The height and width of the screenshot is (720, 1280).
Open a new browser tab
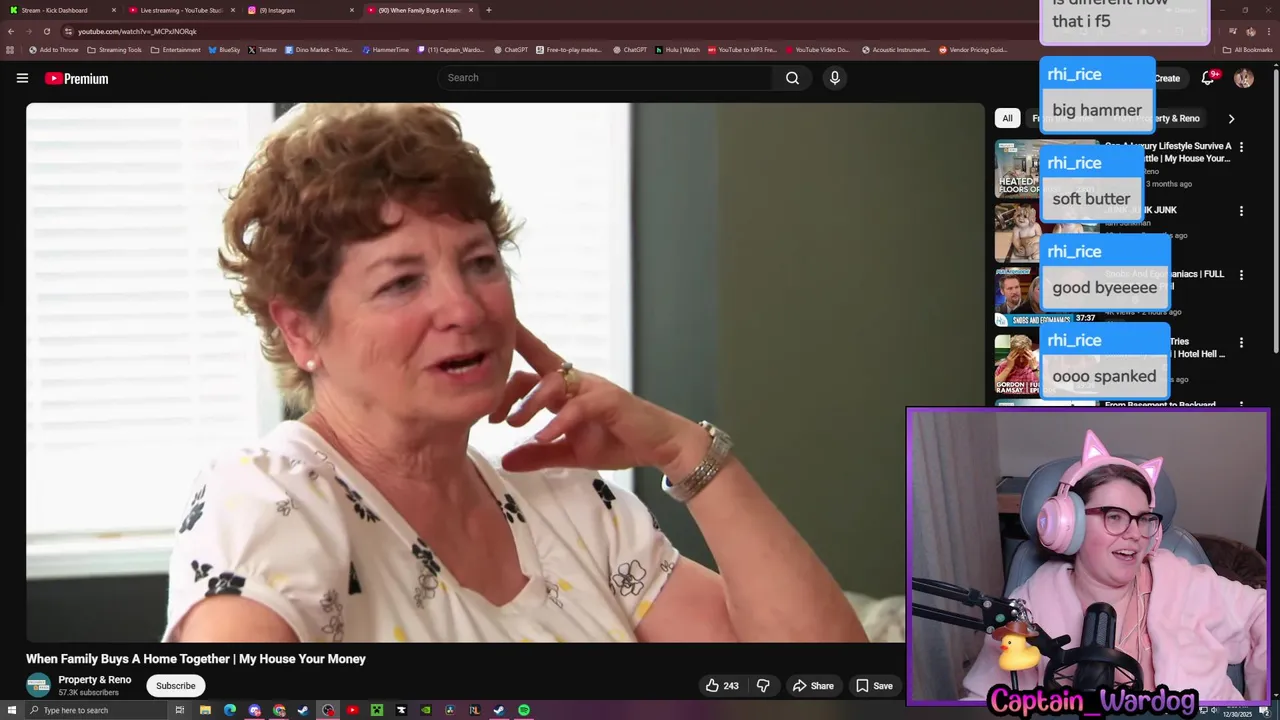click(x=488, y=10)
